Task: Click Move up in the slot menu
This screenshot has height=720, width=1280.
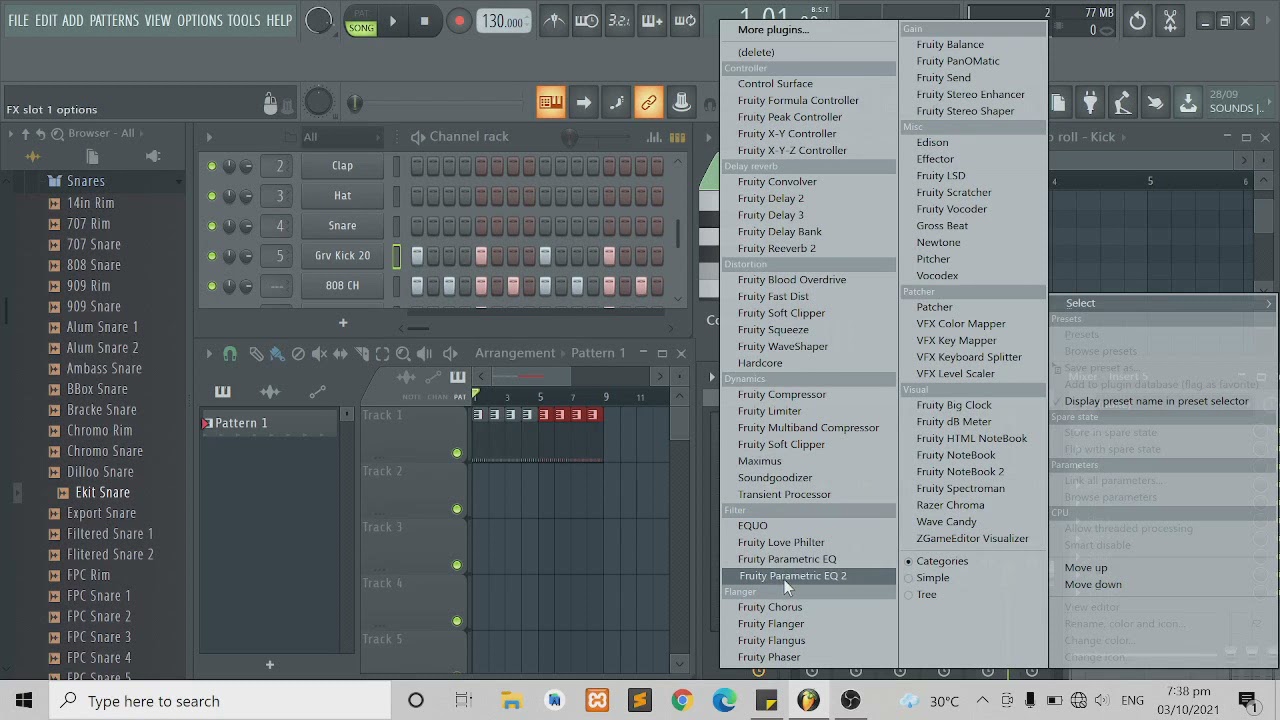Action: coord(1086,568)
